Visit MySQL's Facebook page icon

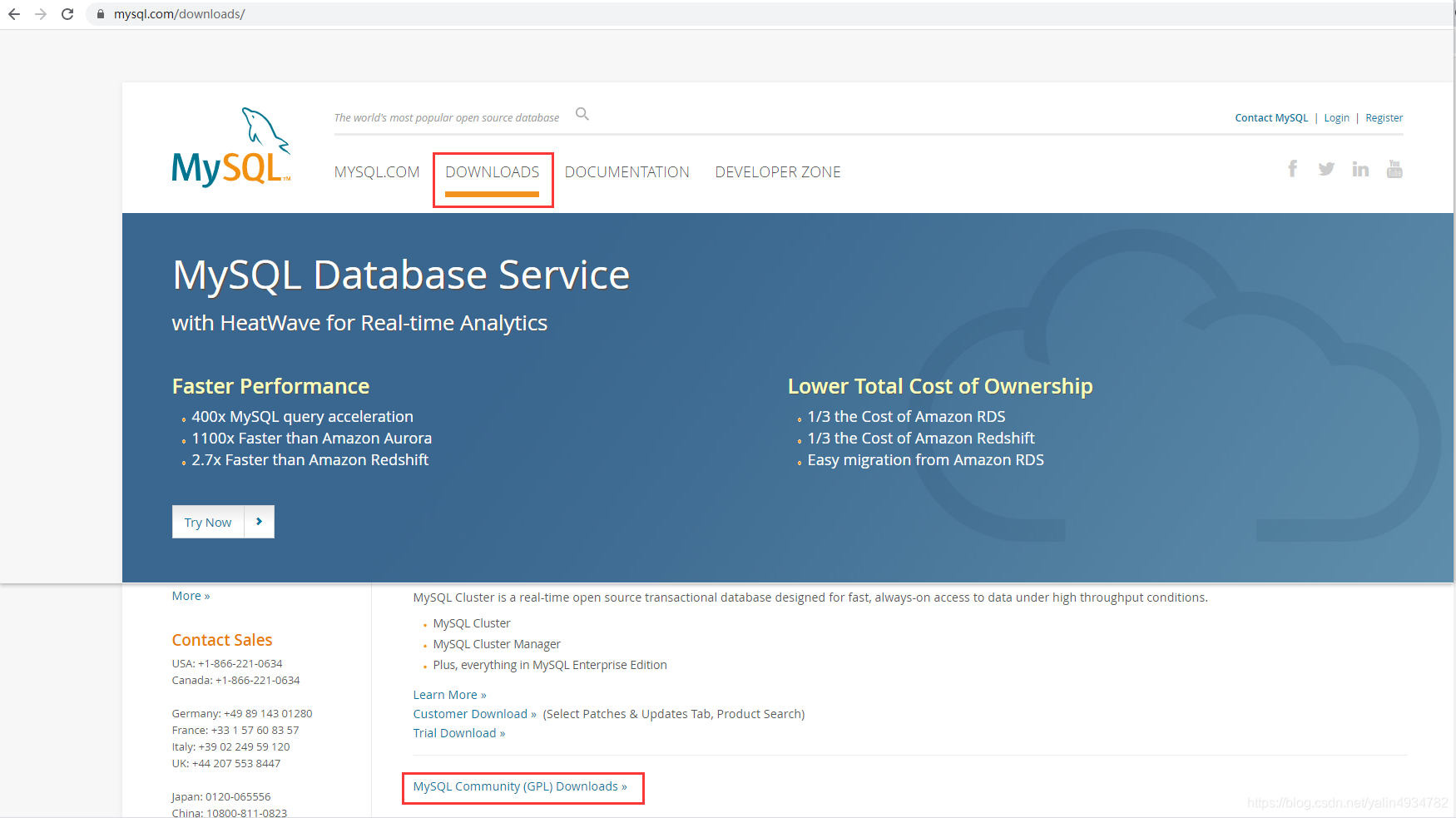point(1292,168)
